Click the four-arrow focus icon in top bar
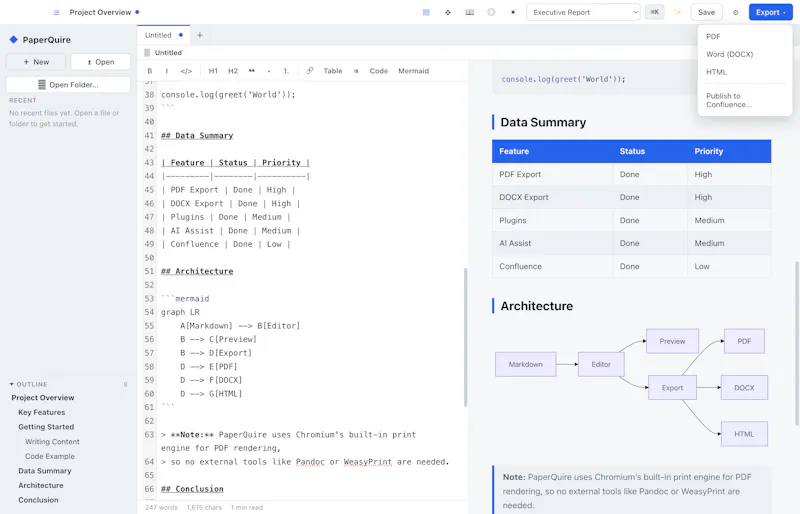Image resolution: width=800 pixels, height=514 pixels. pos(448,12)
